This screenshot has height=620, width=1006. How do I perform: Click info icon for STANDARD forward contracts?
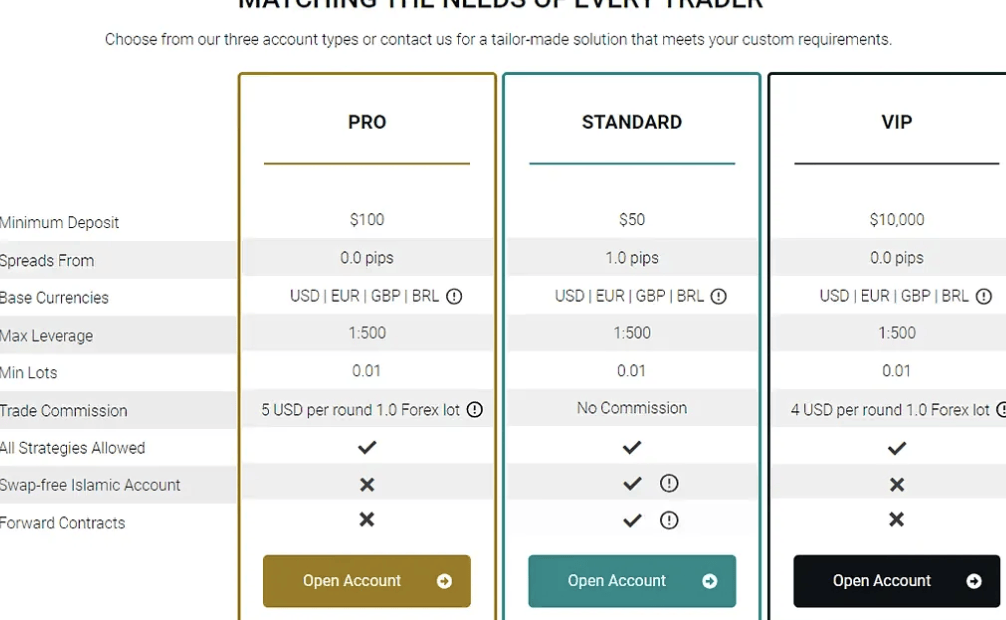pyautogui.click(x=669, y=520)
